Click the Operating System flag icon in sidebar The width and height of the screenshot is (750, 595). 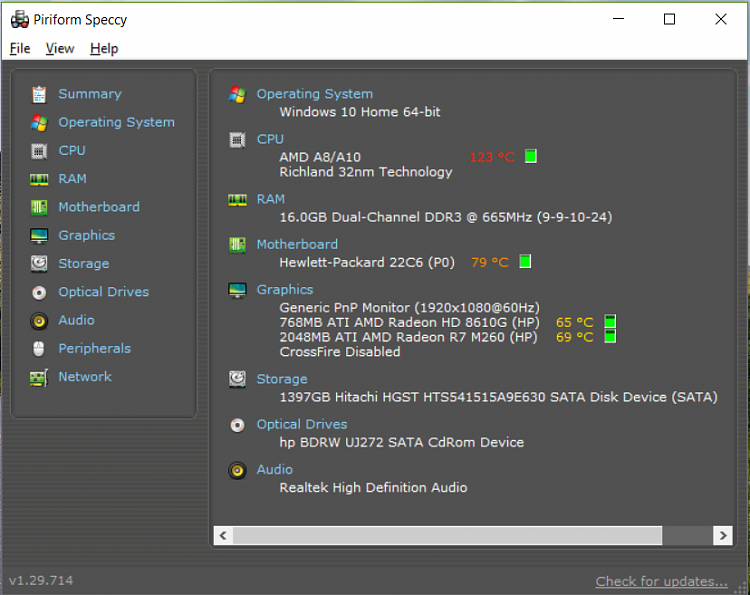point(39,122)
